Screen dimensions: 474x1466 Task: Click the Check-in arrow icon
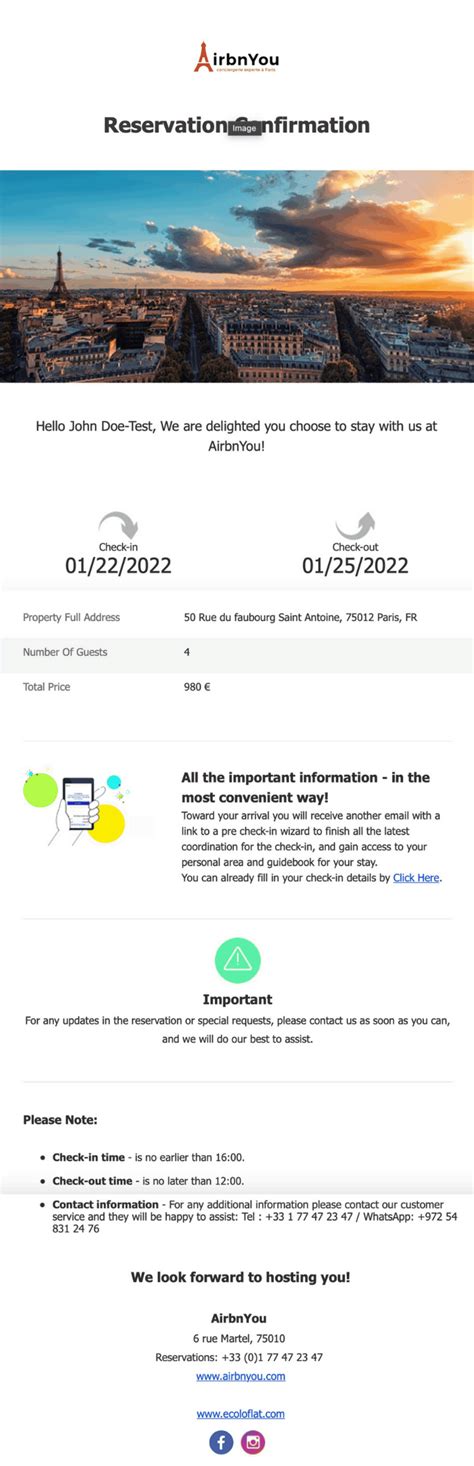118,526
